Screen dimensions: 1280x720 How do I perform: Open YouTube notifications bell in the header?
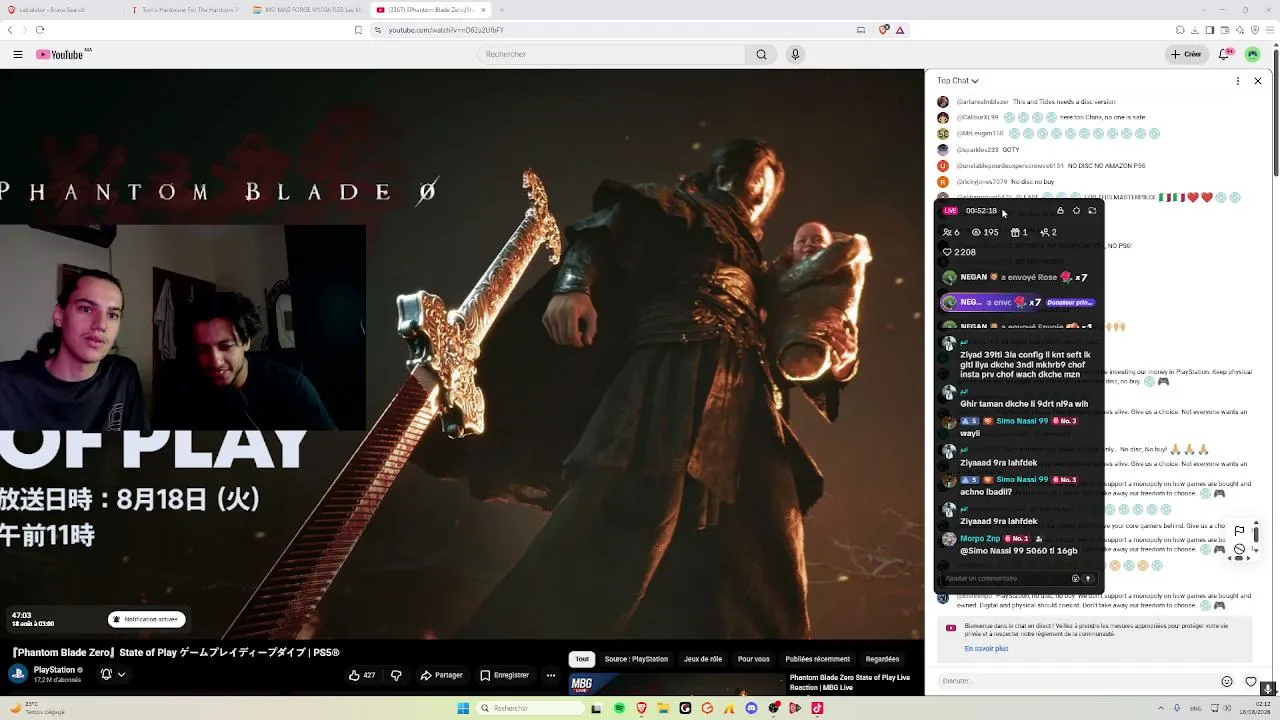1224,54
